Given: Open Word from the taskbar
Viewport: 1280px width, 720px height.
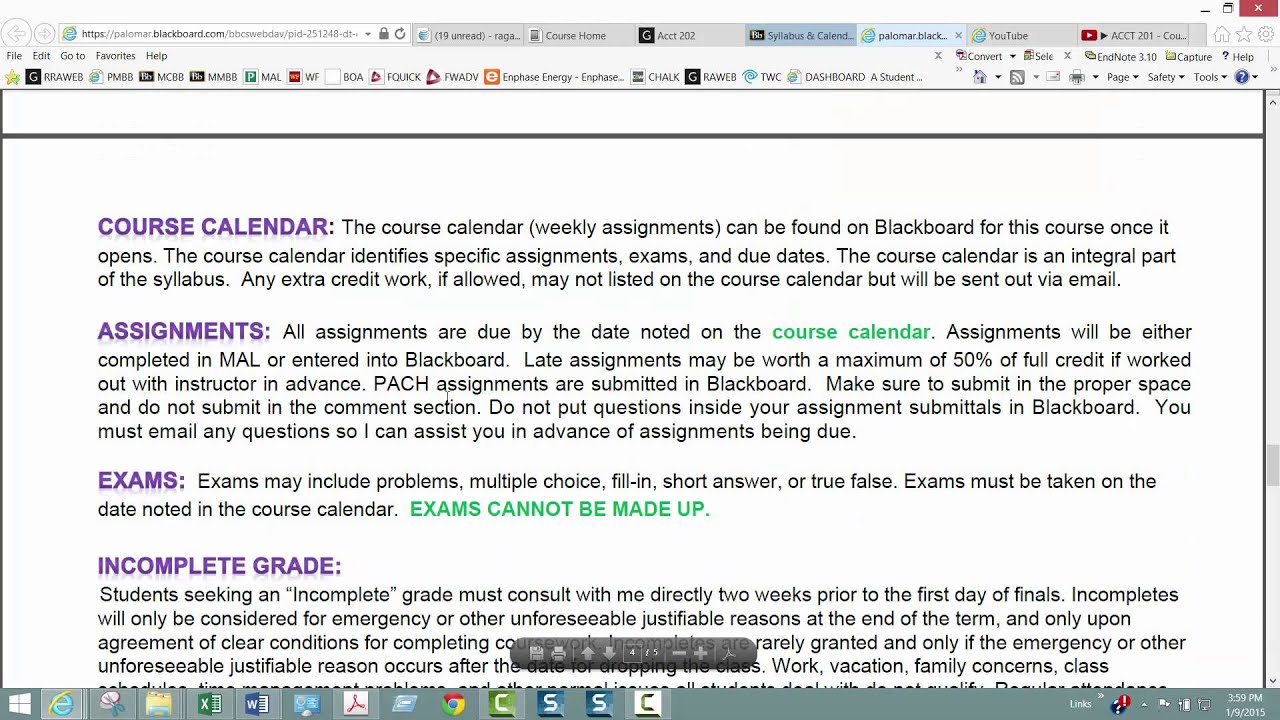Looking at the screenshot, I should point(257,704).
